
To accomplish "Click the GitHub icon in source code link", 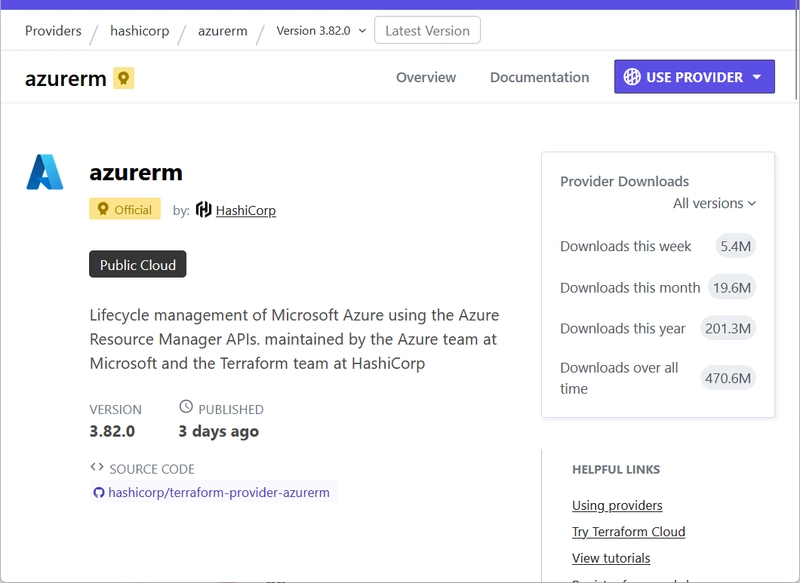I will [99, 493].
